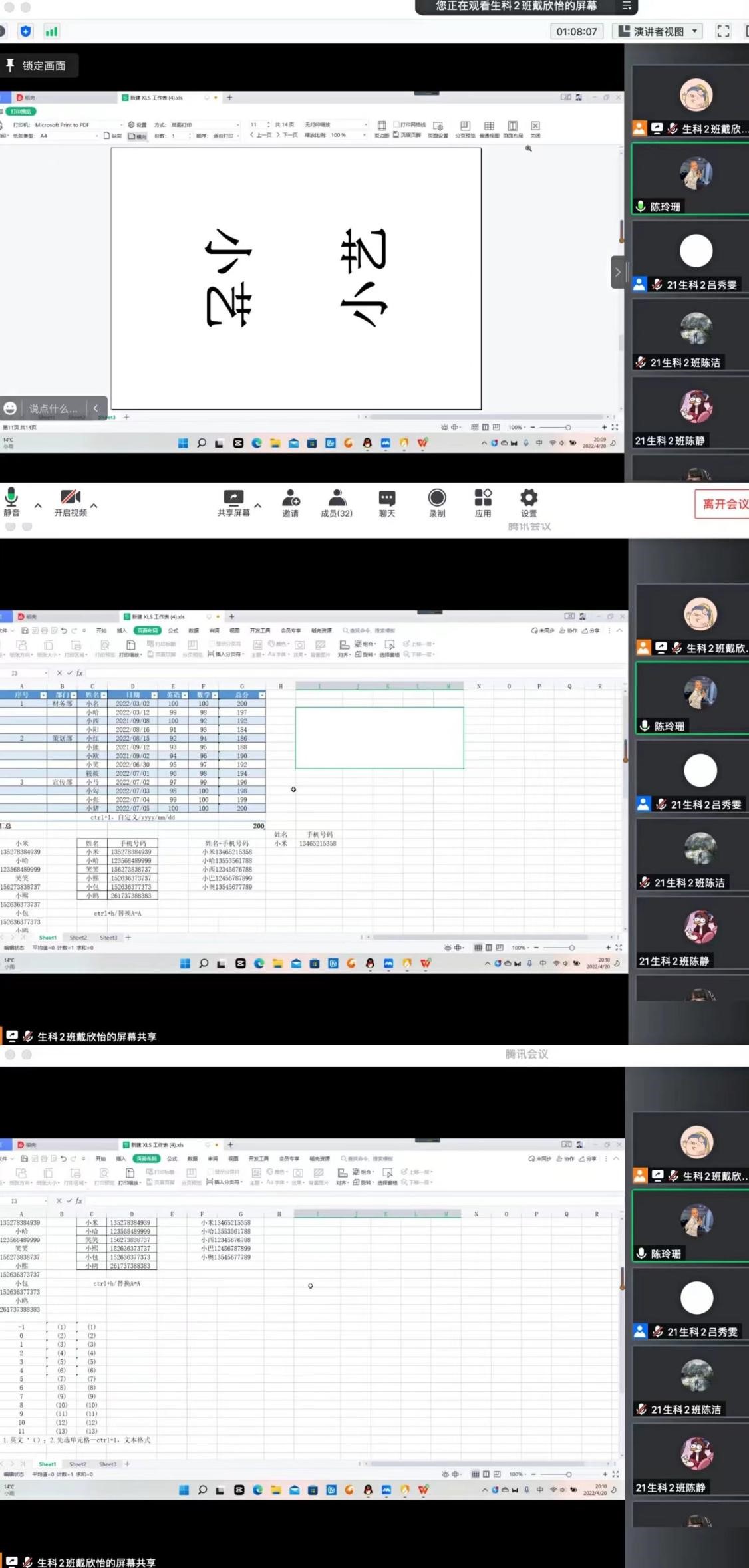Open the 成员(32) participants list
Screen dimensions: 749x1568
(337, 501)
